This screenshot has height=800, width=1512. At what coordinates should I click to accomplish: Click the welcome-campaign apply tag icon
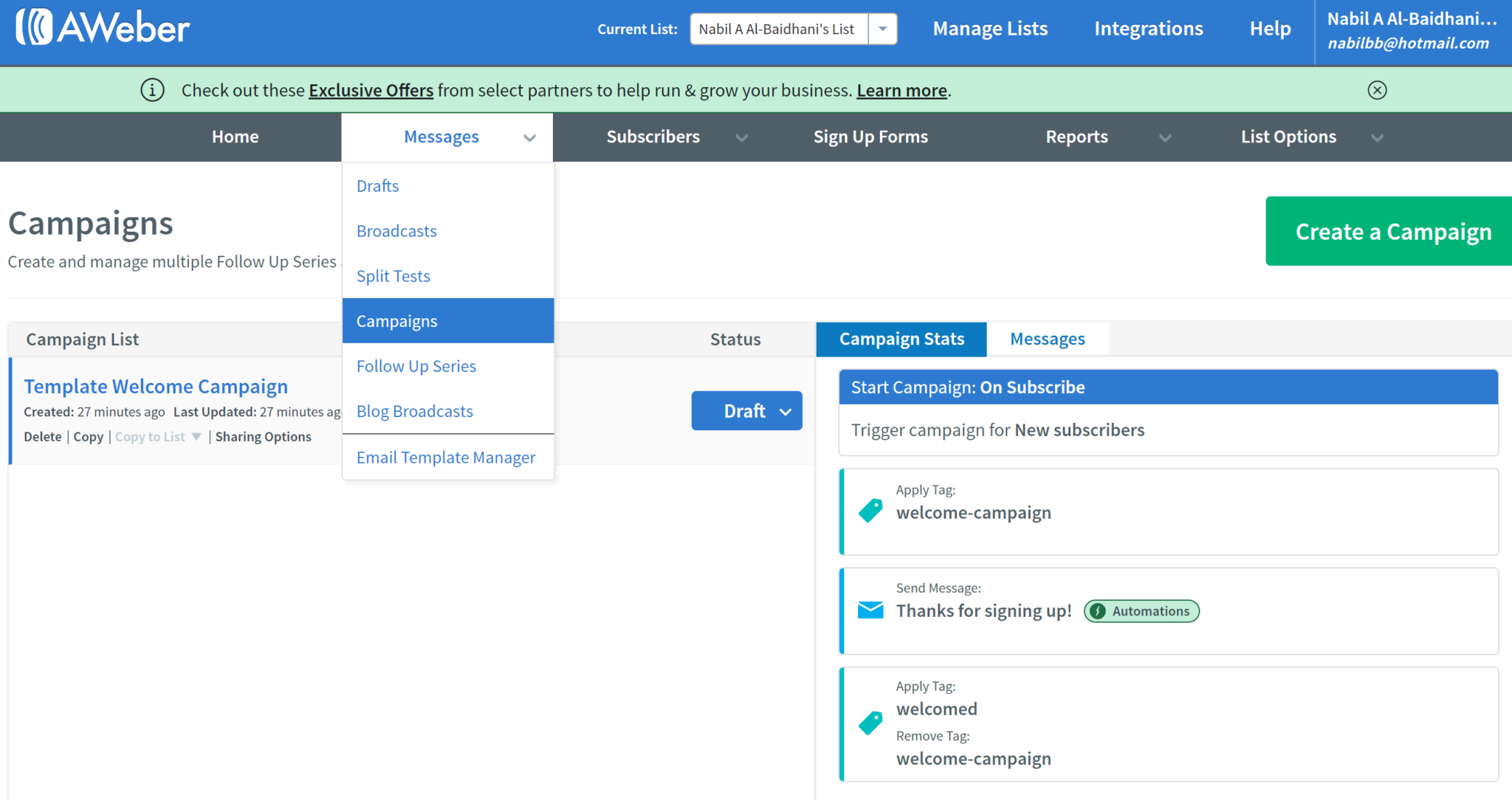(870, 511)
